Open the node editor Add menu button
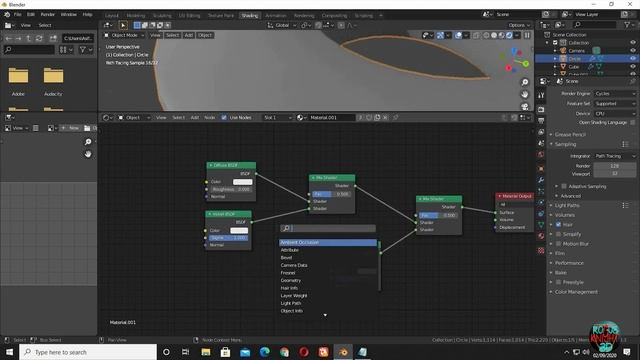 pos(195,118)
